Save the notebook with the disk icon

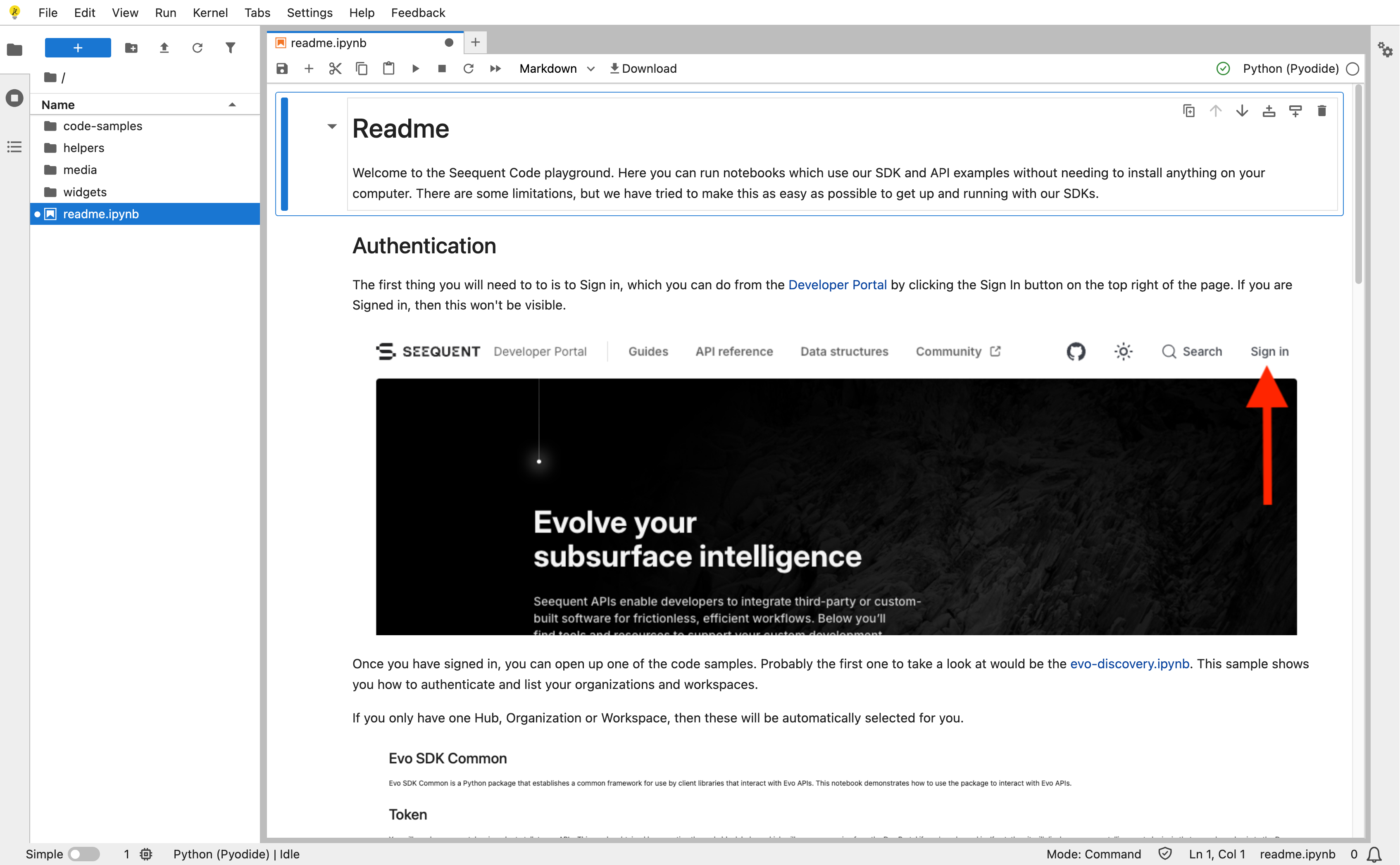(282, 69)
